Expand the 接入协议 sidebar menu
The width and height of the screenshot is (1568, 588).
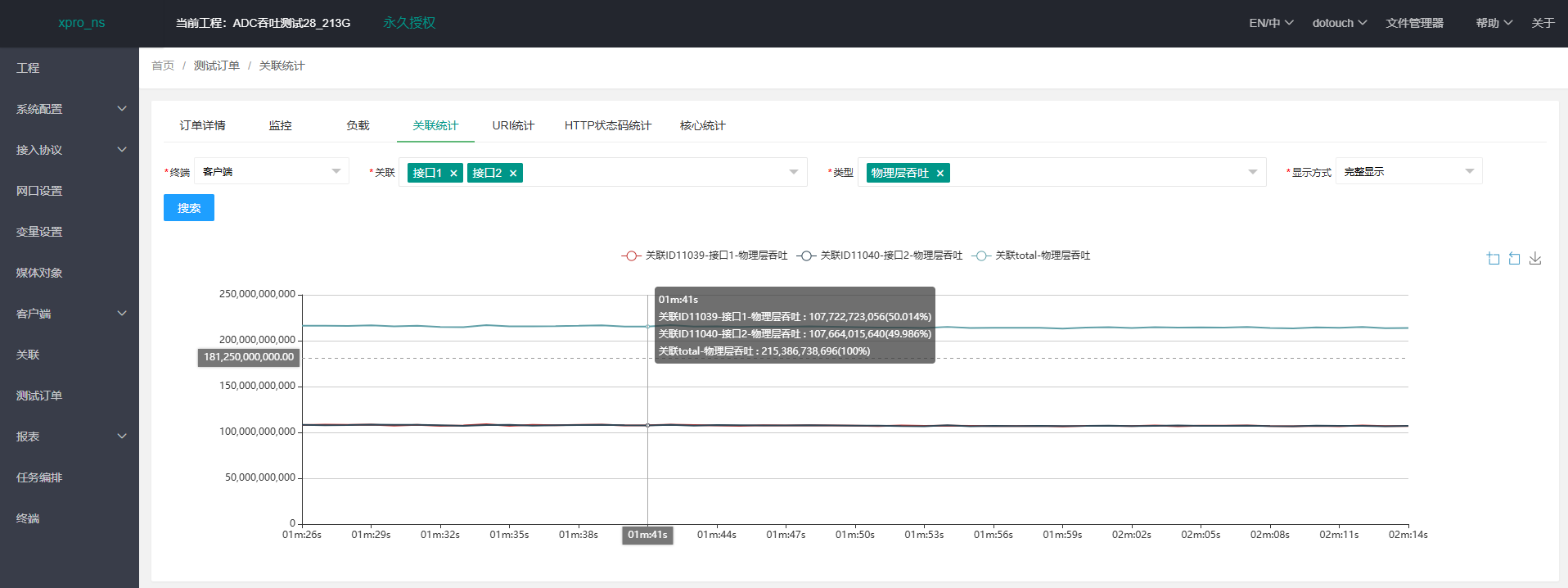tap(70, 150)
